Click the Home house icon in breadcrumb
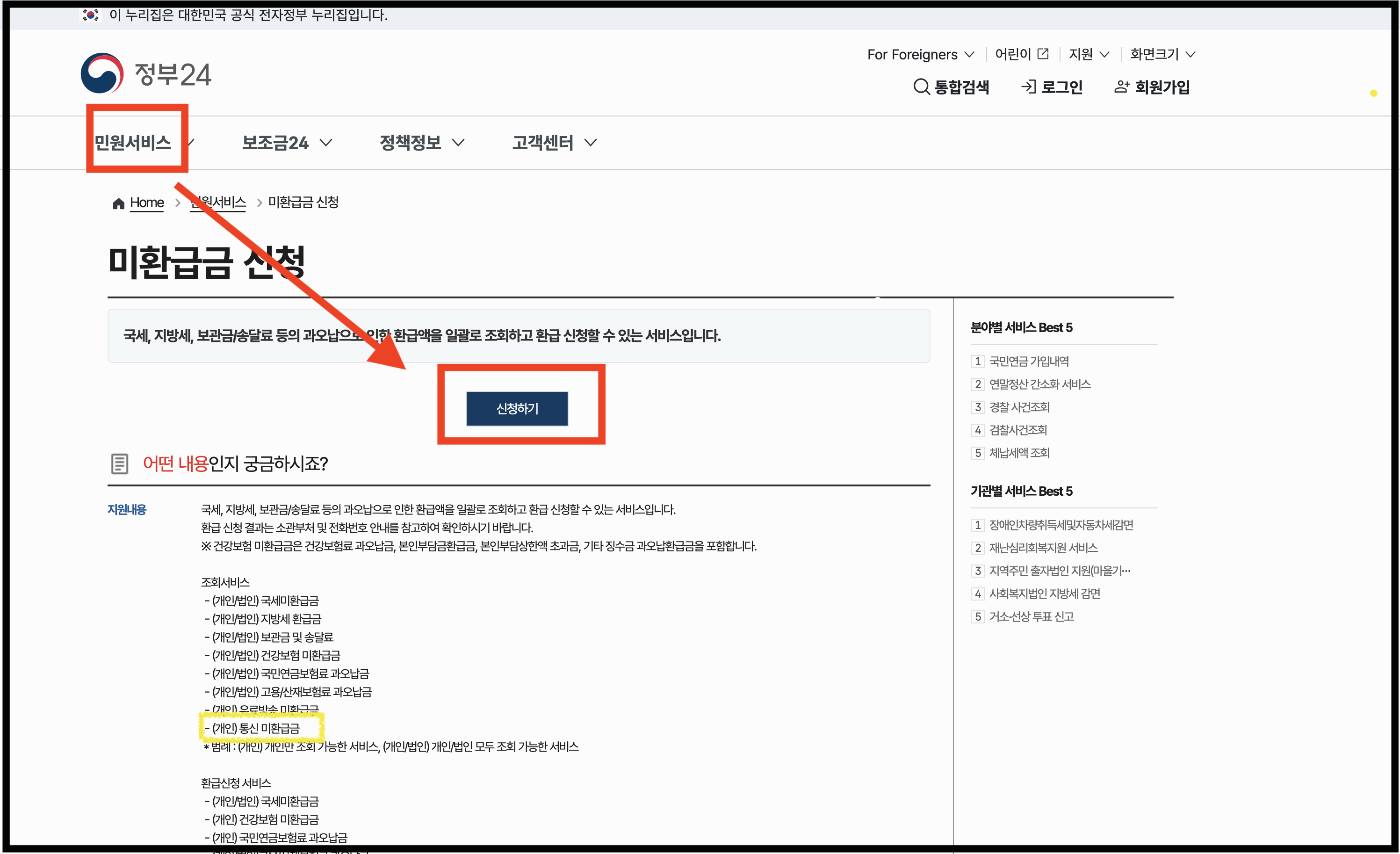 click(x=118, y=203)
